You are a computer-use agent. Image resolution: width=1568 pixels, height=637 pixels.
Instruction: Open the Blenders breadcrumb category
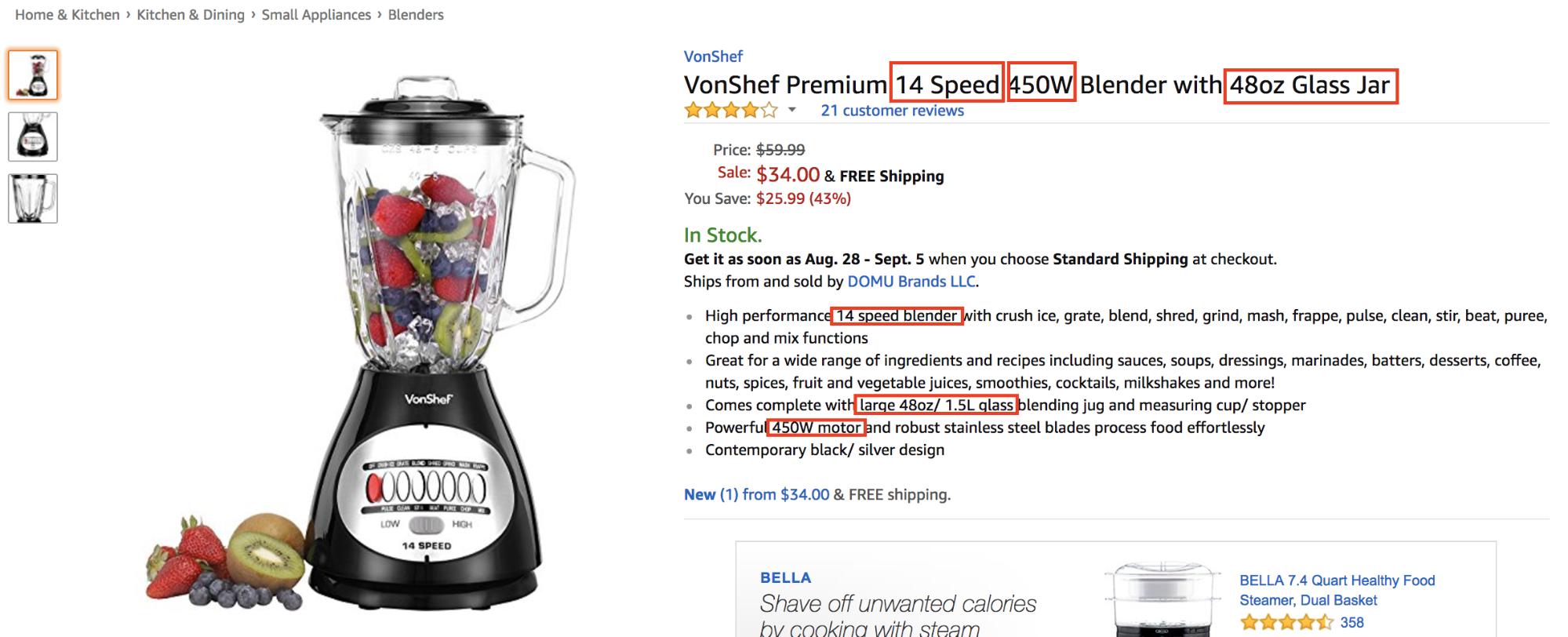pos(416,15)
